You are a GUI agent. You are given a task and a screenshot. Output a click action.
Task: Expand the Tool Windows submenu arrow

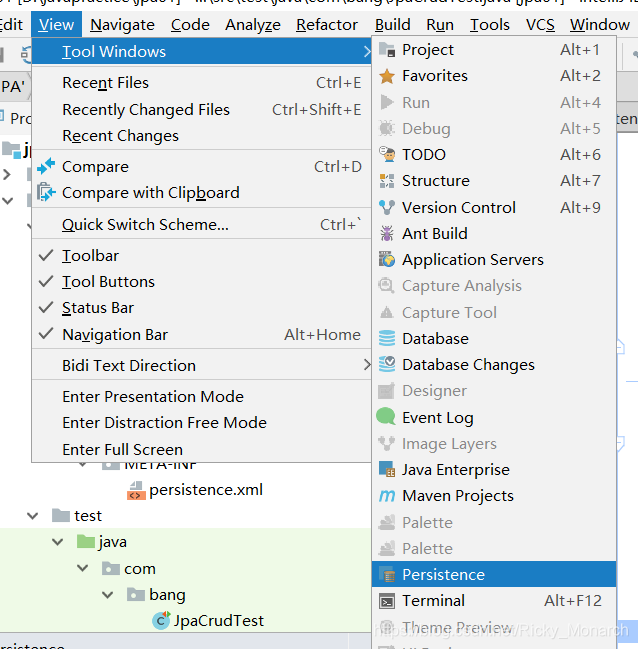(x=366, y=51)
